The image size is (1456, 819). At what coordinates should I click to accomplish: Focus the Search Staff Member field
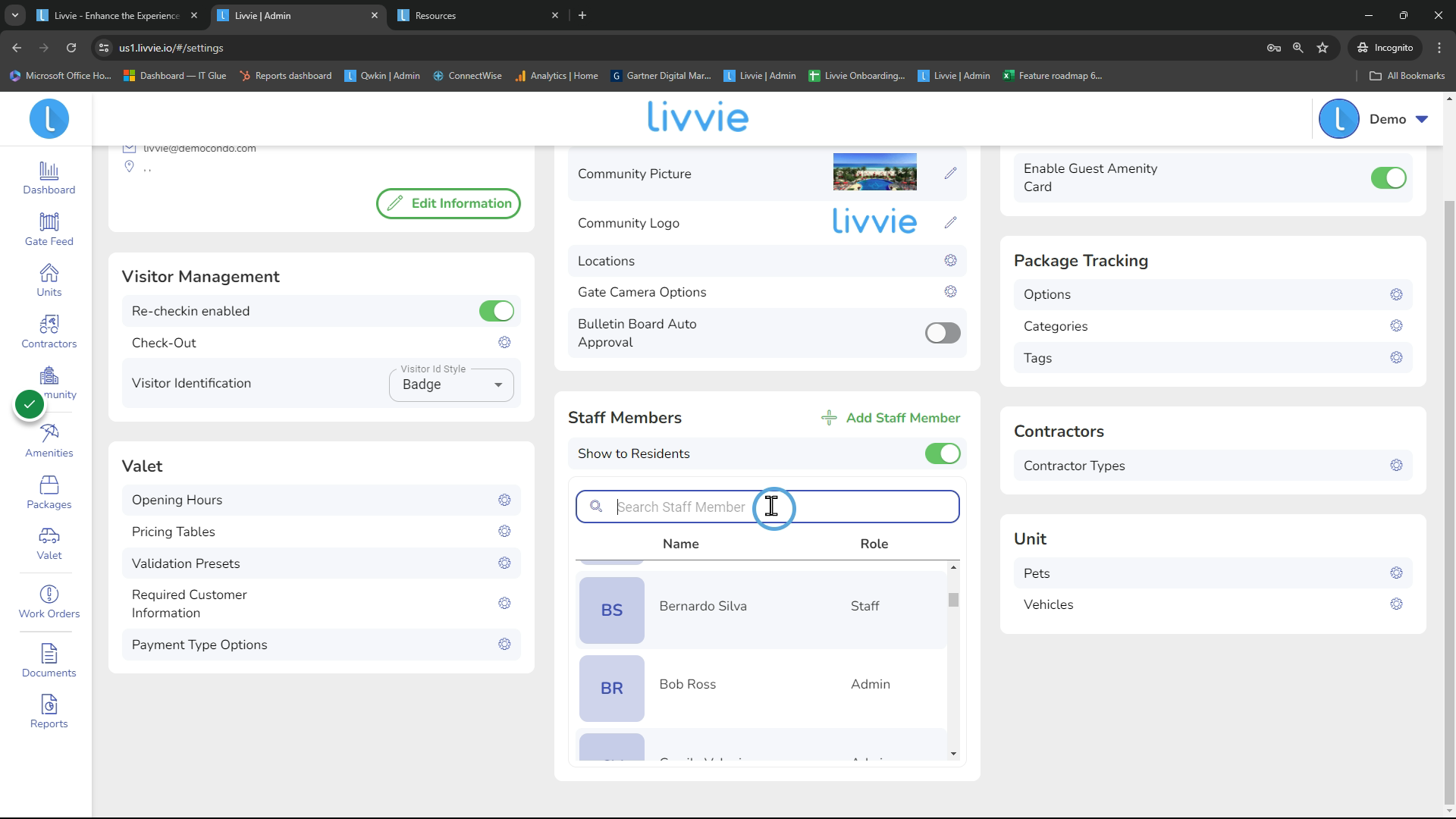click(767, 507)
